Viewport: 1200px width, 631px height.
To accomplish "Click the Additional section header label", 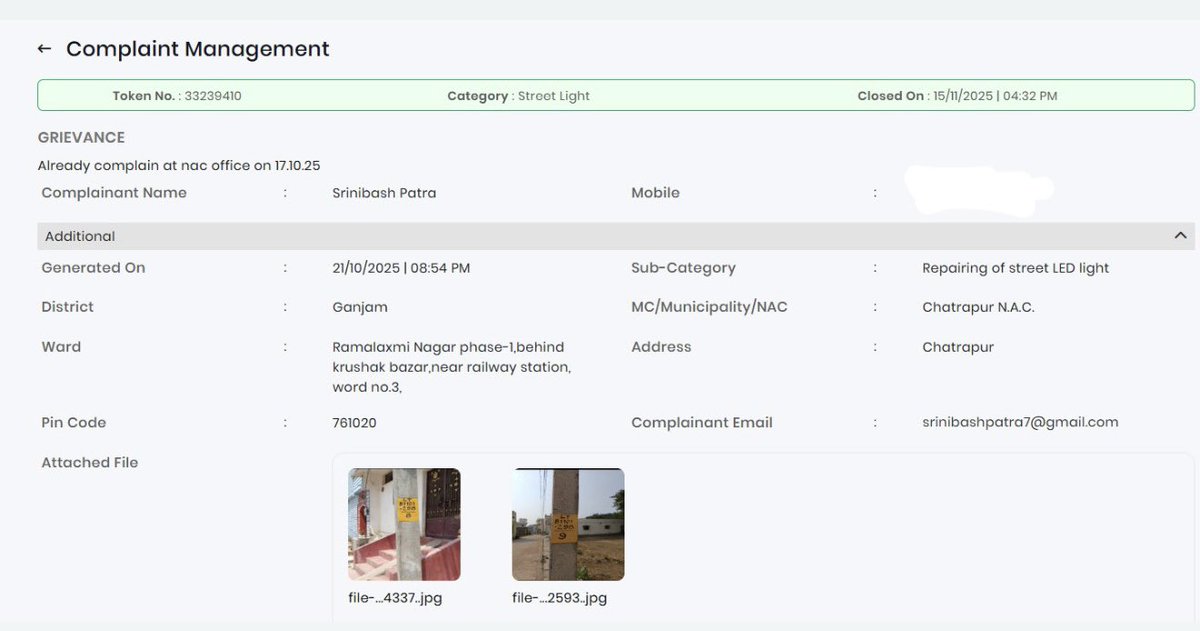I will (80, 236).
